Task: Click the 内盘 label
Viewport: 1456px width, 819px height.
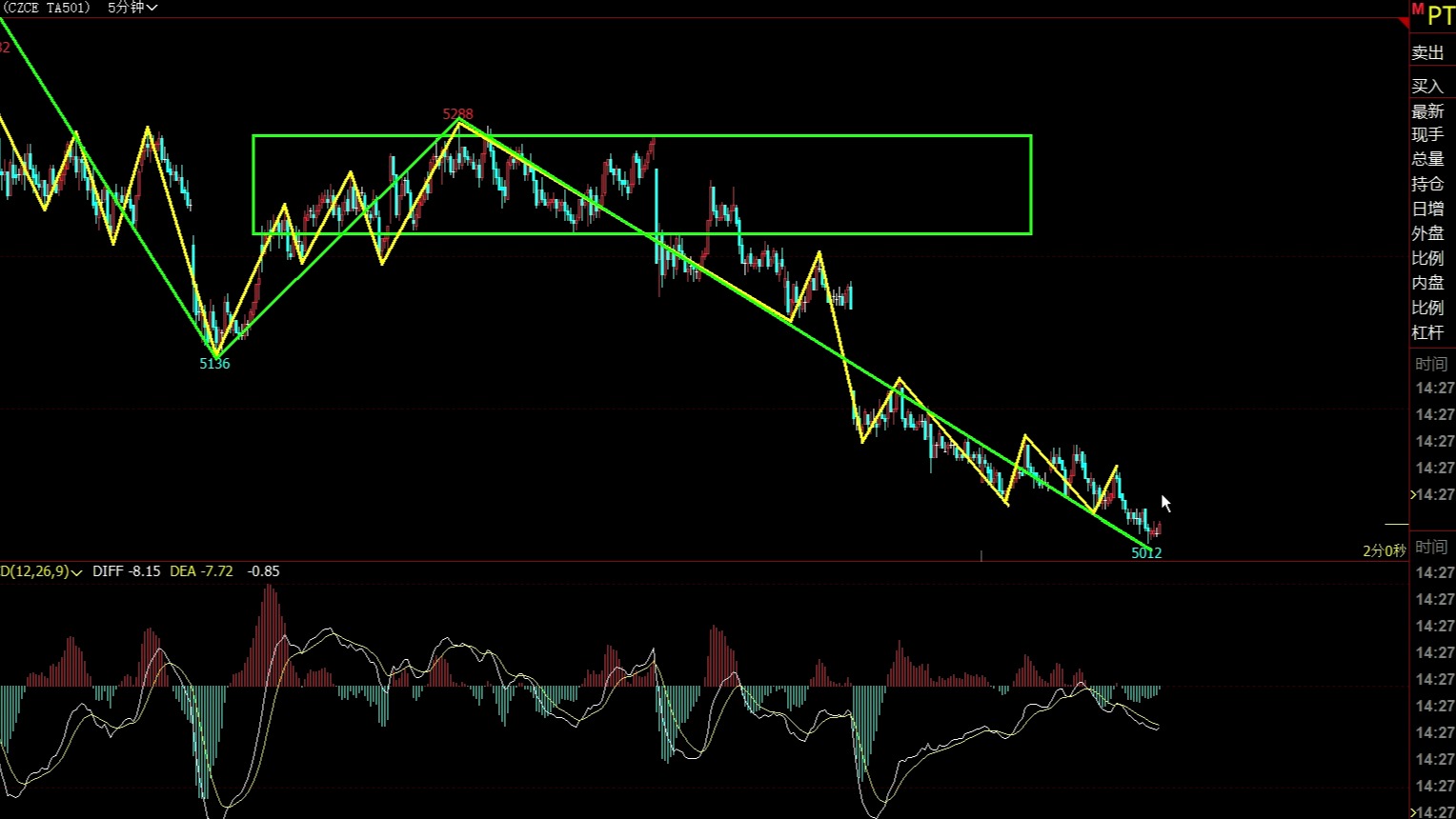Action: pos(1427,283)
